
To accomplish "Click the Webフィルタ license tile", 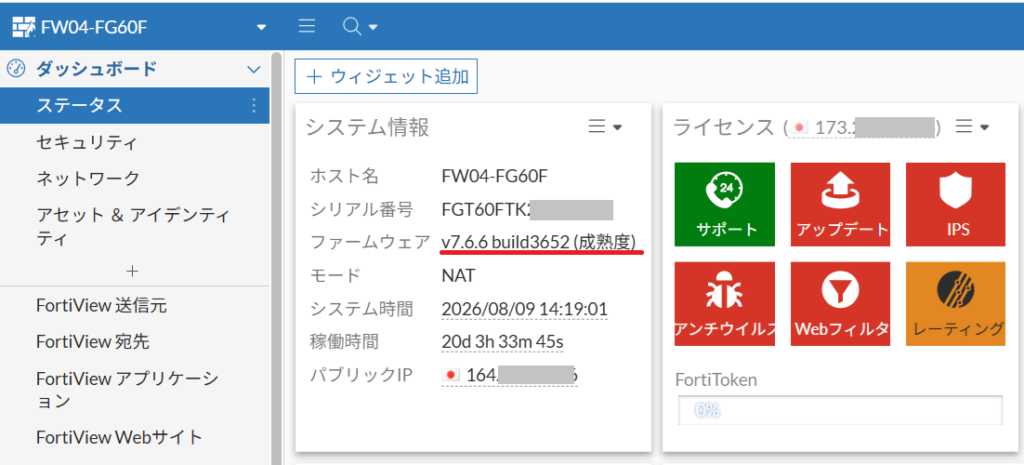I will tap(841, 304).
